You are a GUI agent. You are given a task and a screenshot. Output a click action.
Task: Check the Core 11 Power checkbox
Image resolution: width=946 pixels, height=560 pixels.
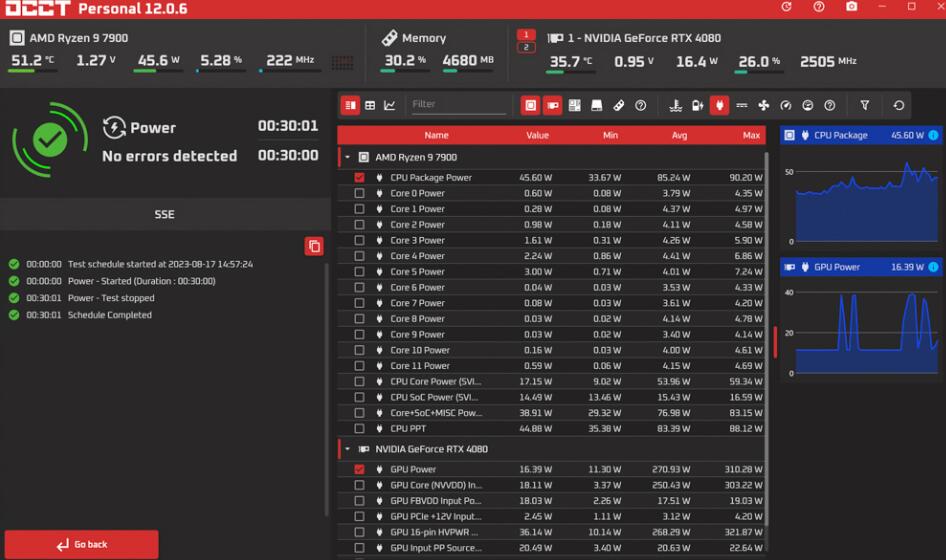click(x=360, y=366)
